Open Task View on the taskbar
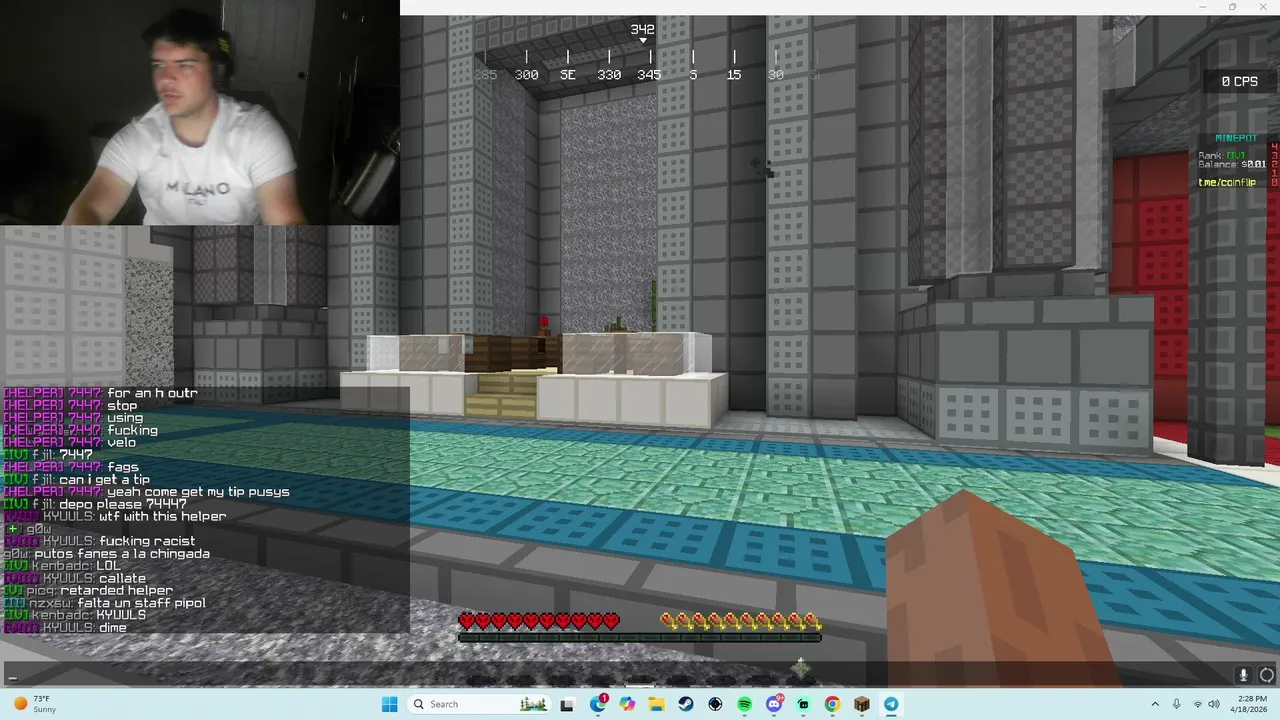Screen dimensions: 1280x720 [567, 704]
